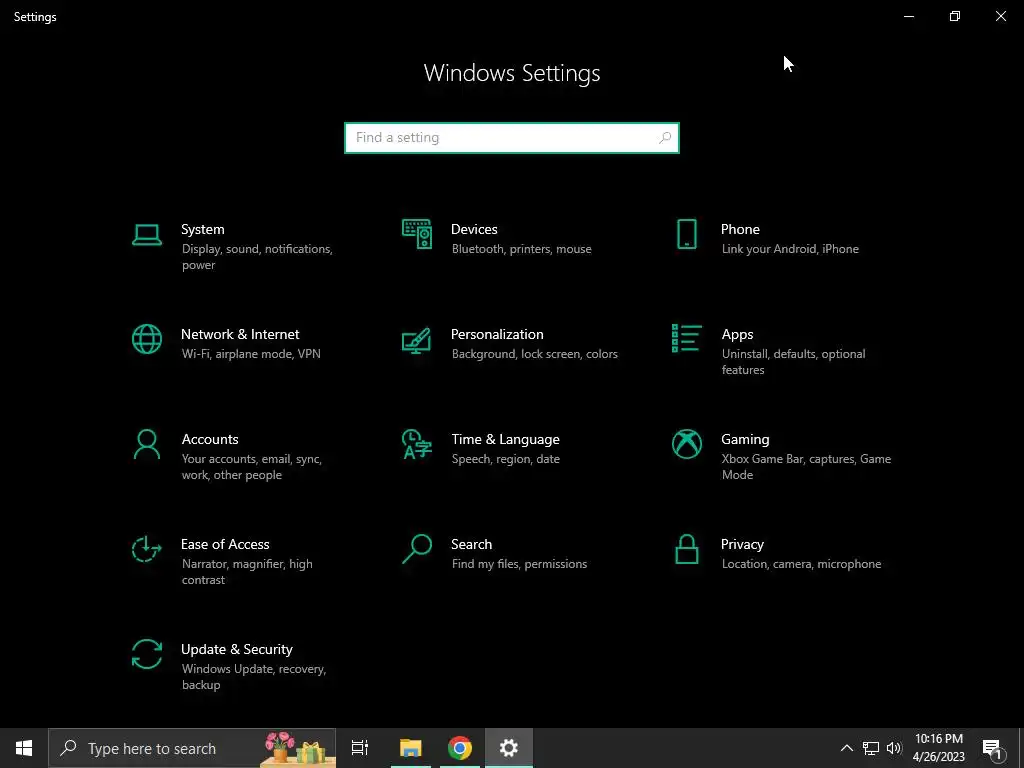Screen dimensions: 1024x768
Task: Click the Settings gear in the taskbar
Action: 509,748
